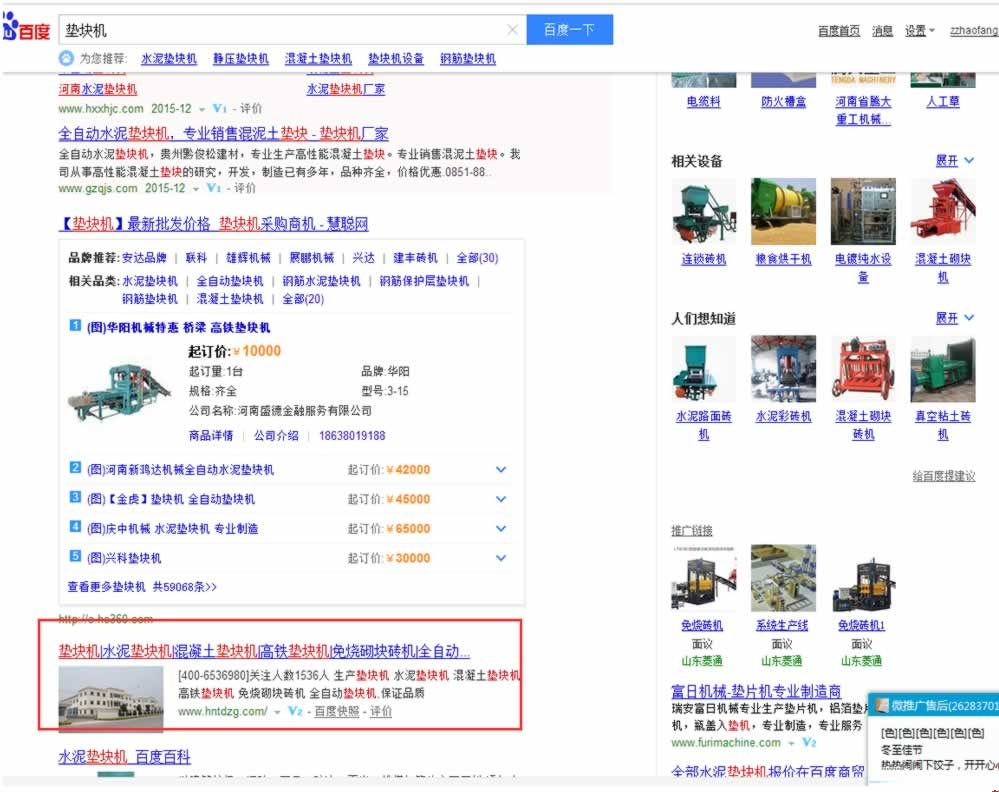Click the V2 credit icon under www.hntdzg.com

(294, 713)
